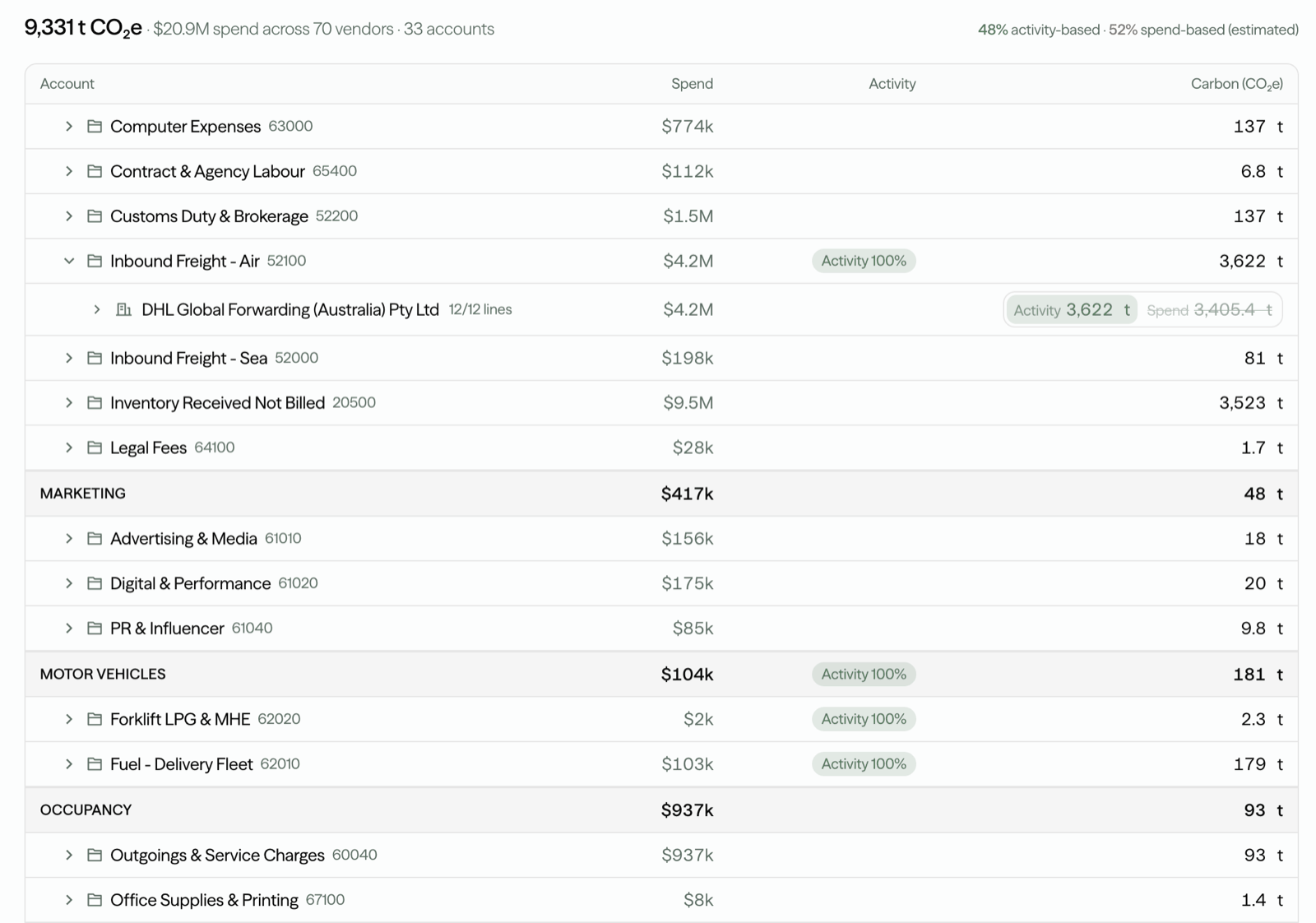Screen dimensions: 1316x923
Task: Expand DHL Global Forwarding vendor lines
Action: 97,309
